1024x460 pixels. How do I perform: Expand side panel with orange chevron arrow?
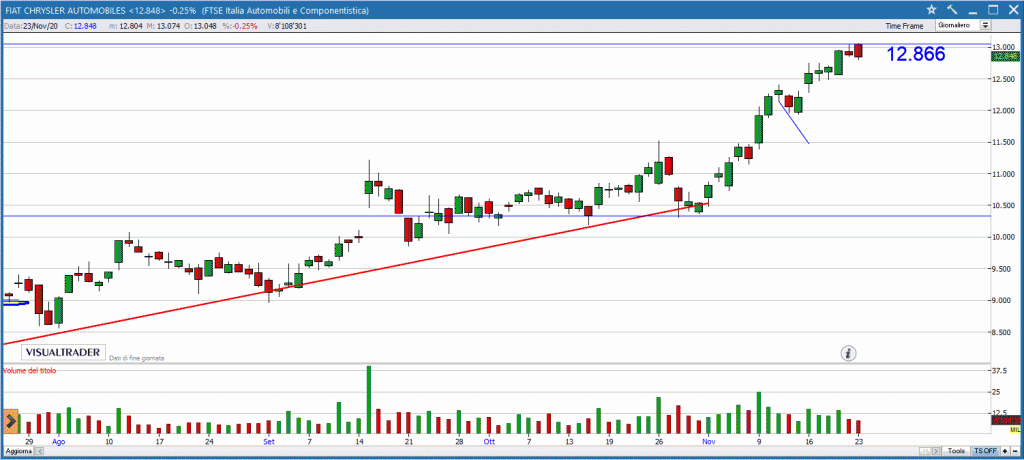(10, 421)
